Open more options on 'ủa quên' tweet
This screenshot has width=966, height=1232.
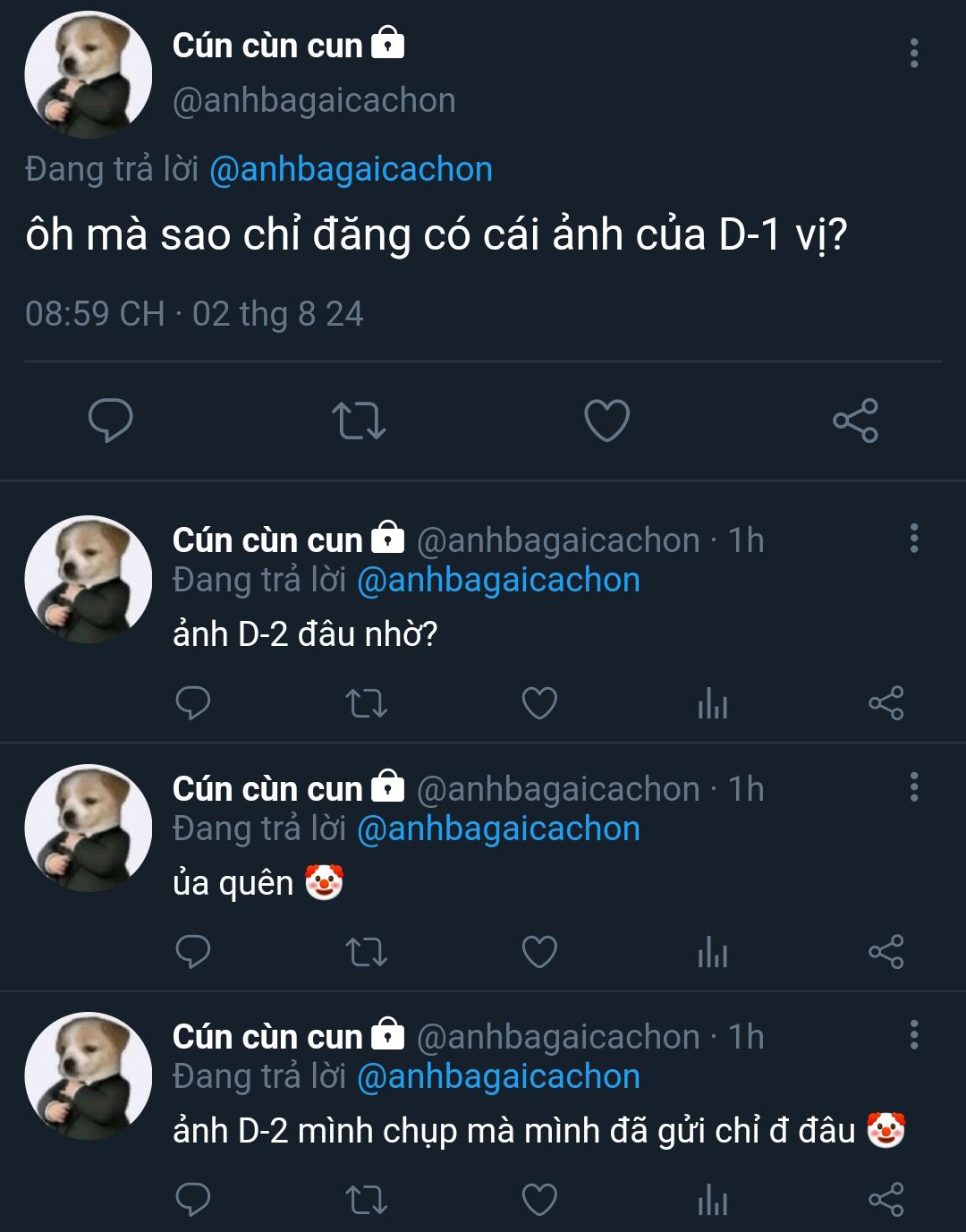pyautogui.click(x=913, y=787)
